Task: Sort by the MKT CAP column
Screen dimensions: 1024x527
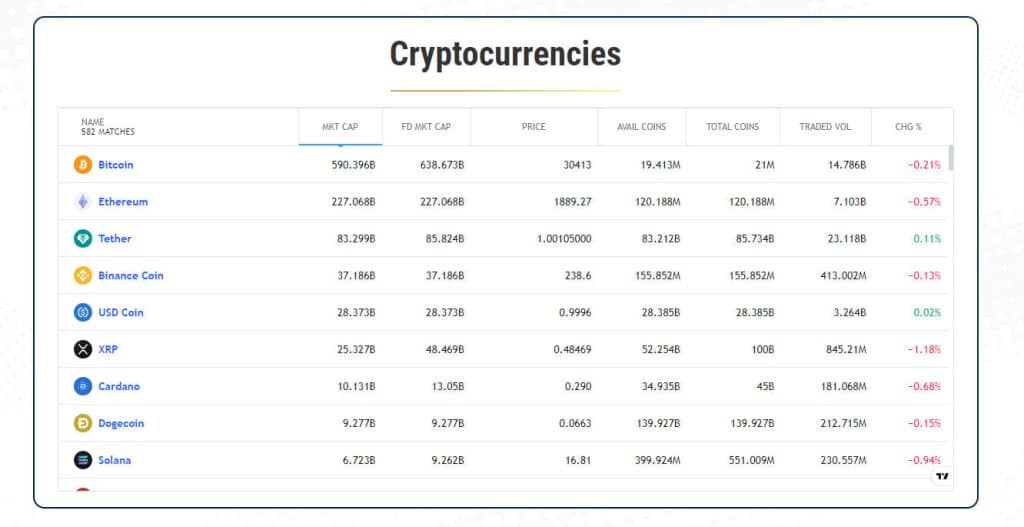Action: [x=340, y=127]
